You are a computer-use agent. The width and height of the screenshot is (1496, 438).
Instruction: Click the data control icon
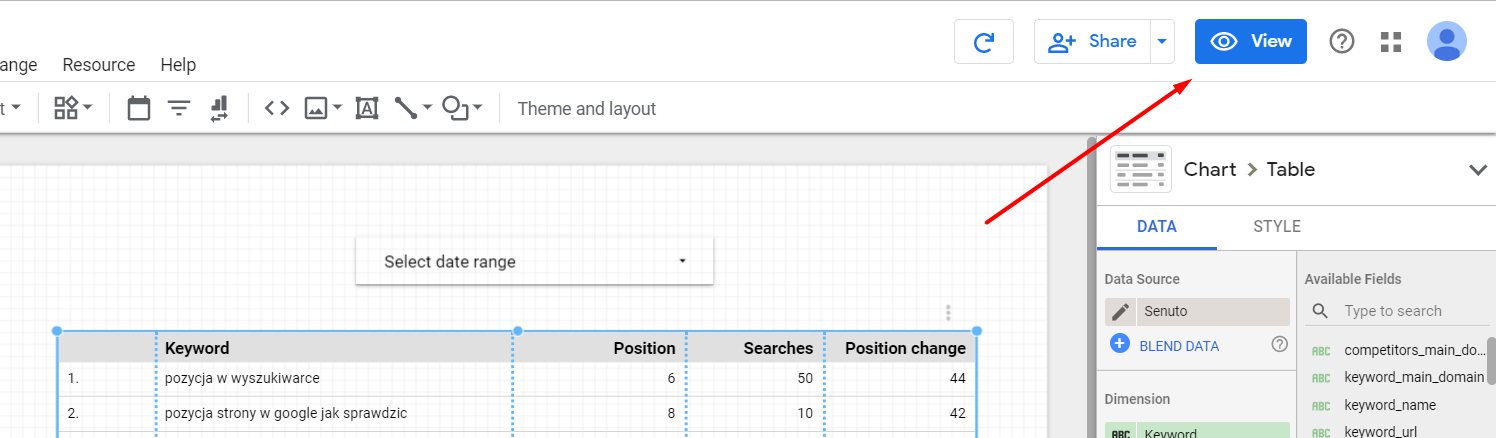[x=219, y=108]
